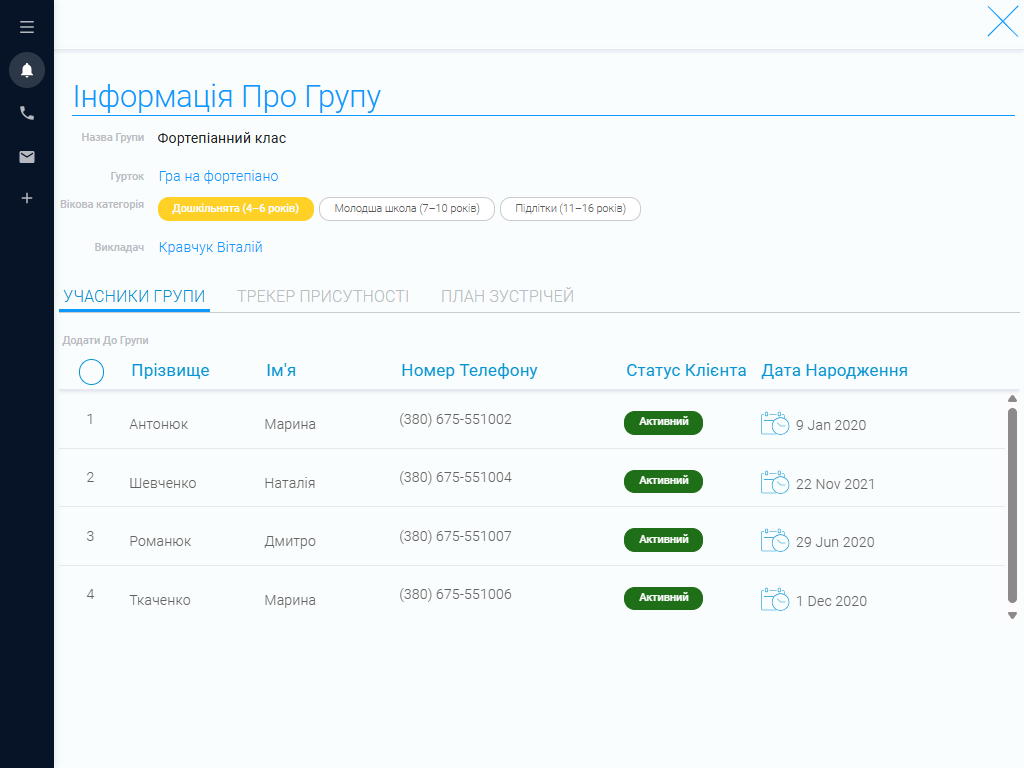Screen dimensions: 1024x768
Task: Click birth date 29 Jun 2020
Action: coord(835,542)
